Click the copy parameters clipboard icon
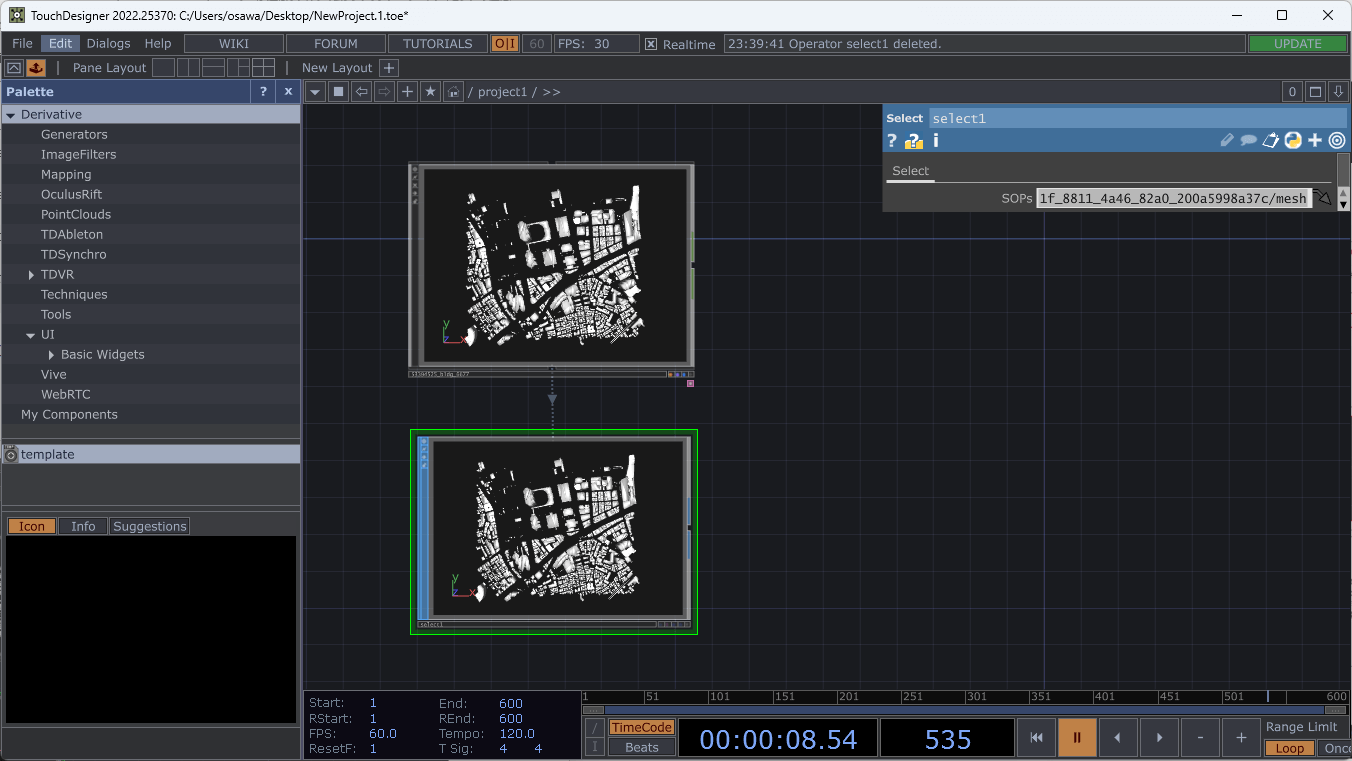Screen dimensions: 1352x761 [x=1270, y=140]
